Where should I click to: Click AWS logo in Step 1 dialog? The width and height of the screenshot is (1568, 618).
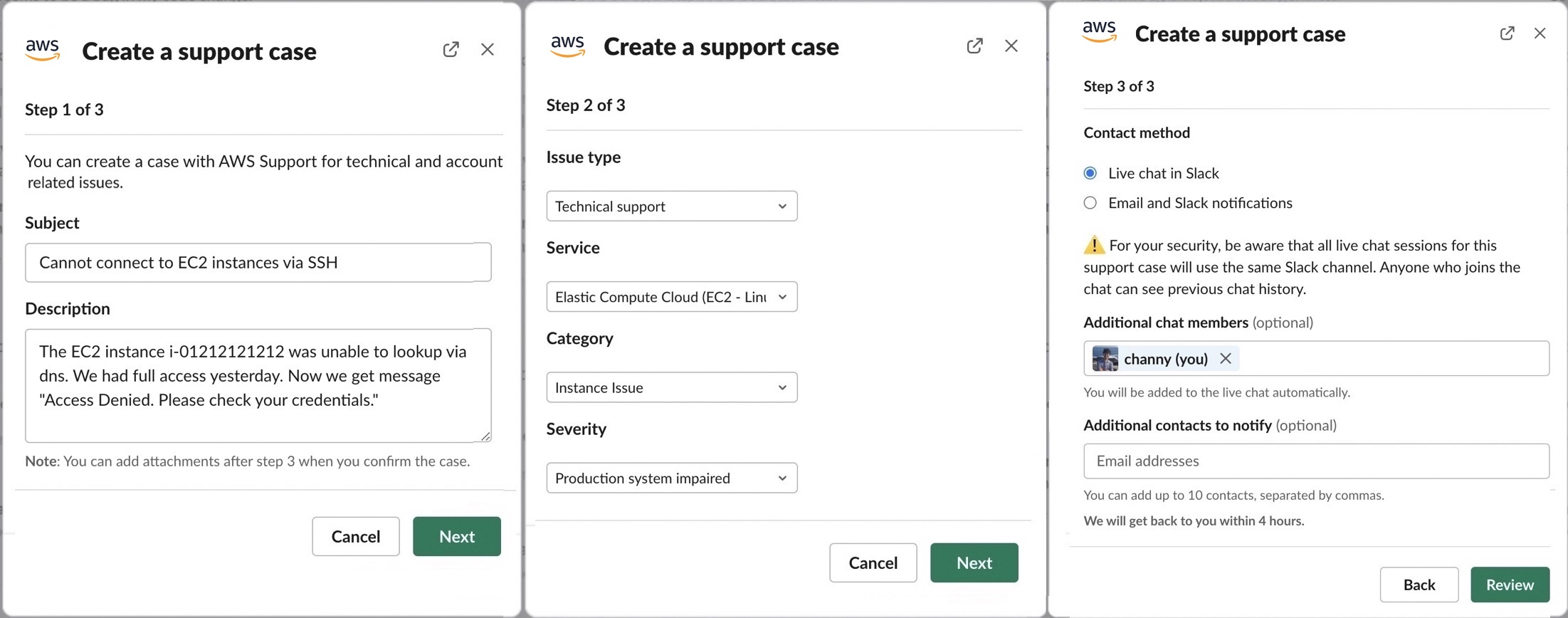[43, 49]
